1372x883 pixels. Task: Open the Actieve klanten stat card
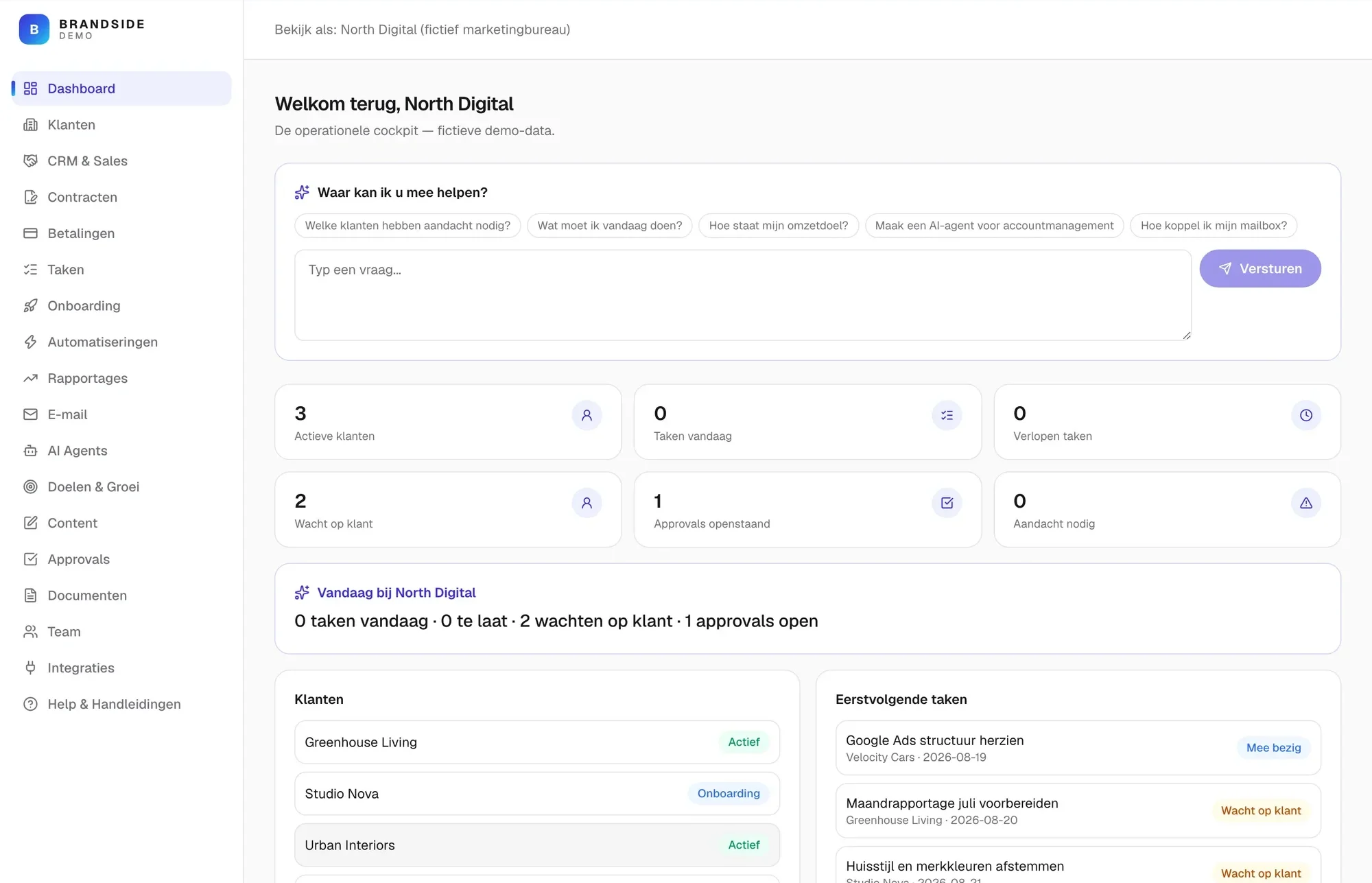click(x=448, y=422)
